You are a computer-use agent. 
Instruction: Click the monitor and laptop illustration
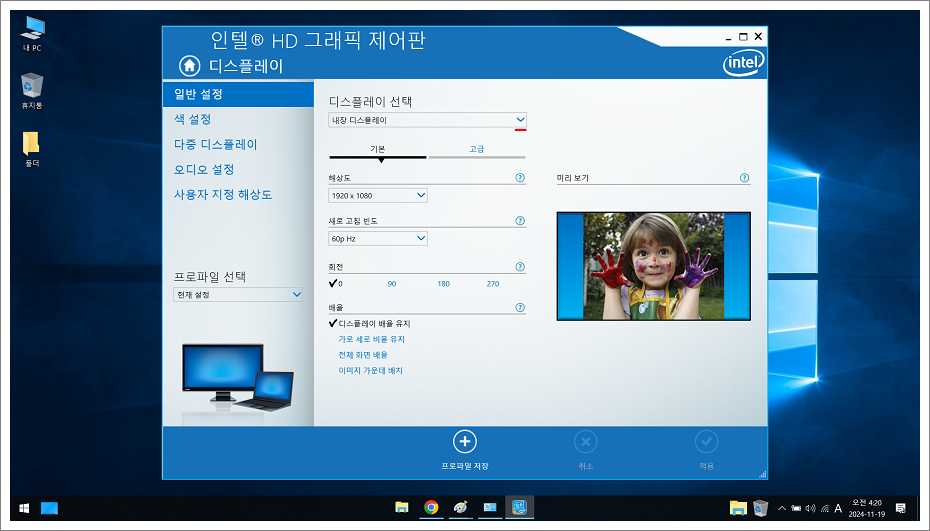pos(238,377)
